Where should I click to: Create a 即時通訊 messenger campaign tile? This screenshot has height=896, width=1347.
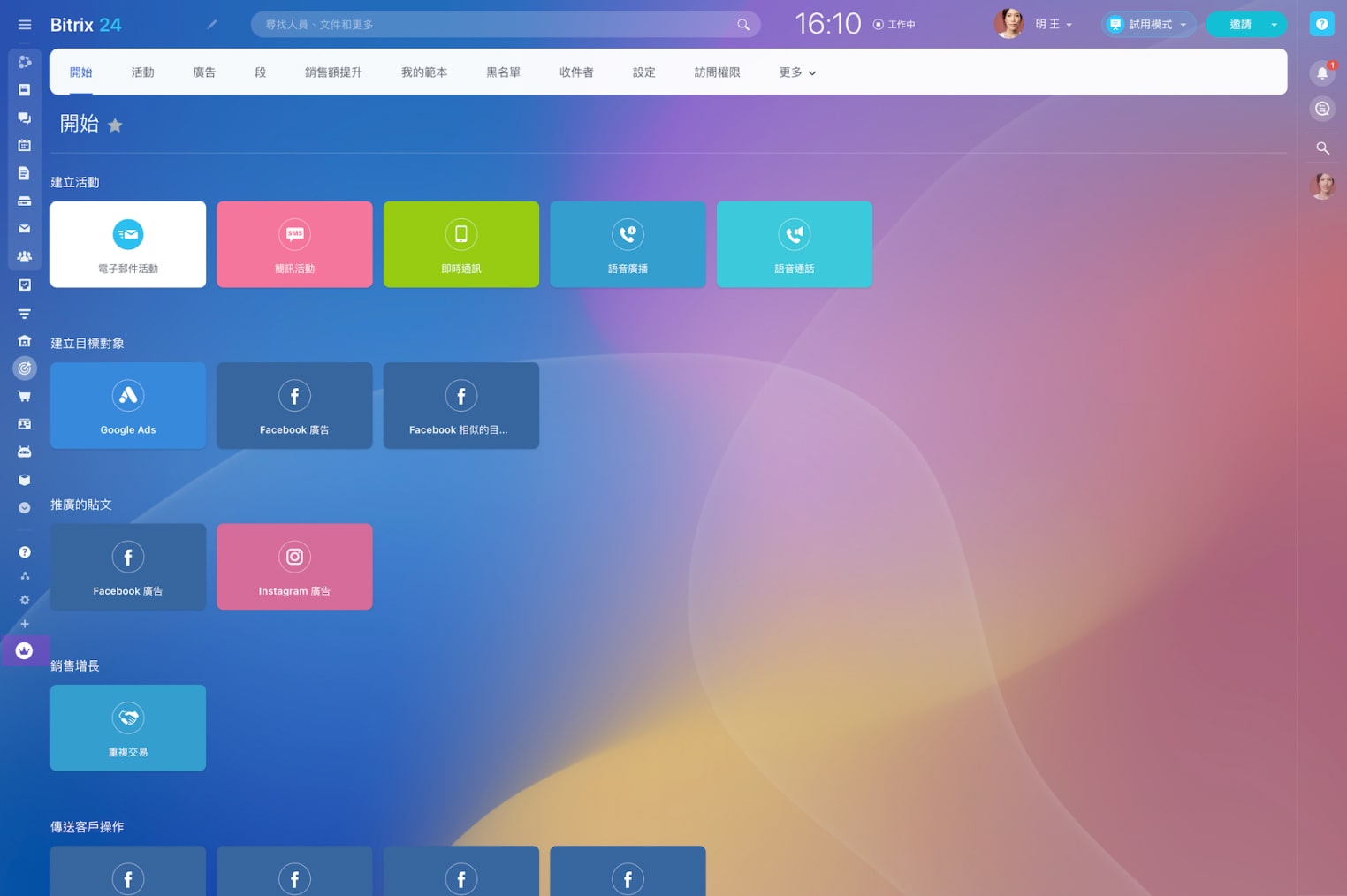(x=461, y=244)
